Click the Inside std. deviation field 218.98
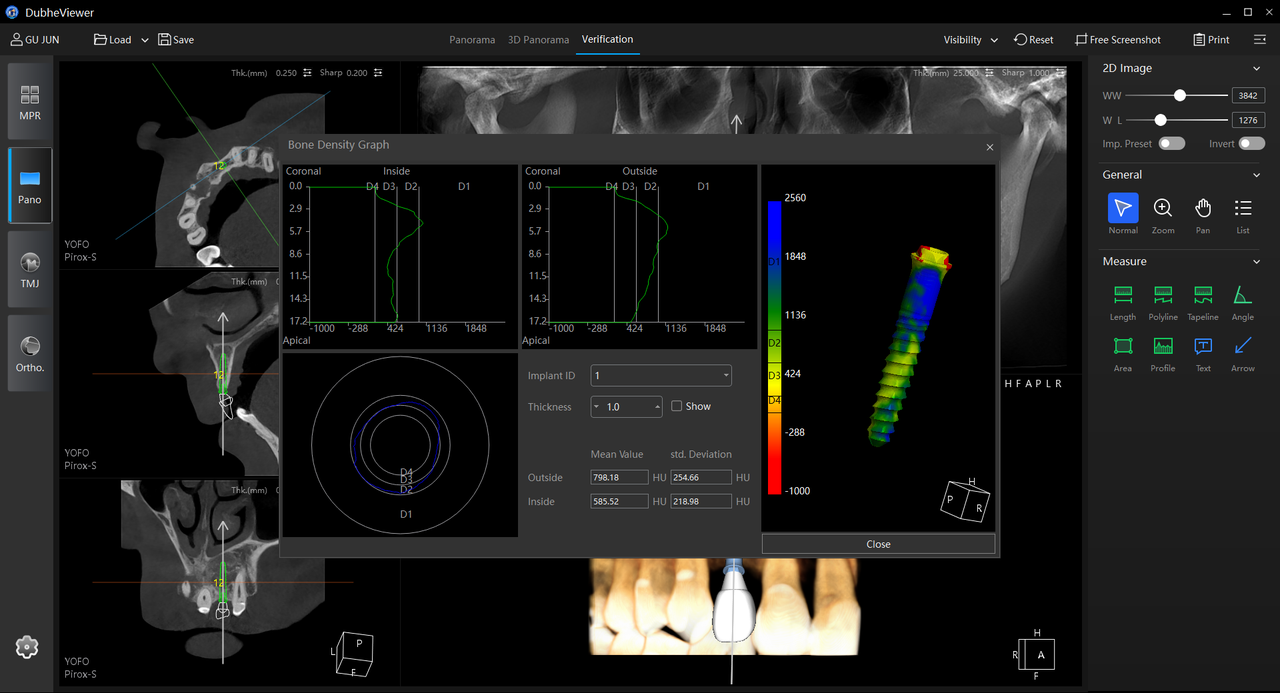Image resolution: width=1280 pixels, height=693 pixels. [701, 502]
